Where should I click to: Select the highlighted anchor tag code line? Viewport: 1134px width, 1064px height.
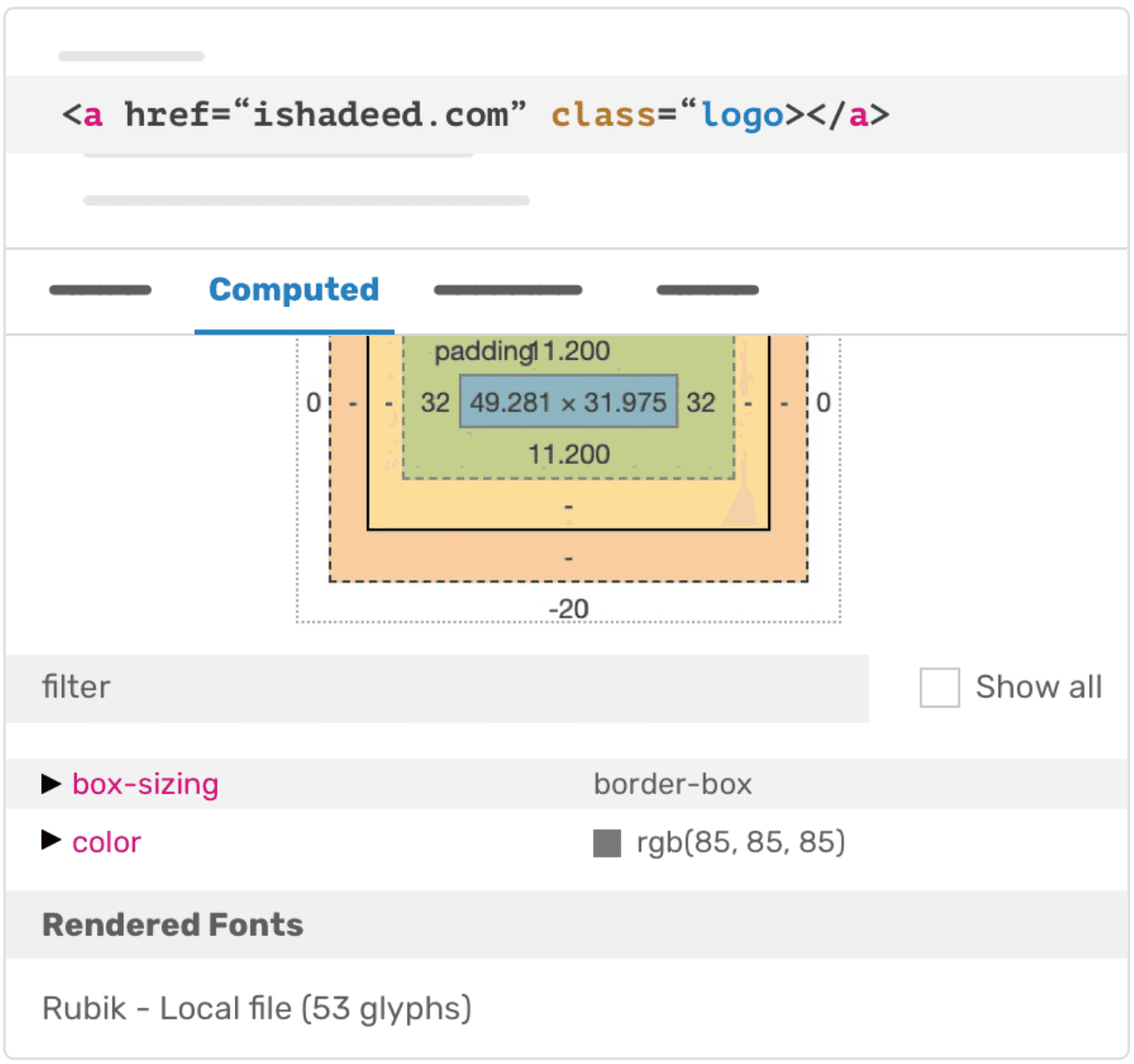pos(476,114)
